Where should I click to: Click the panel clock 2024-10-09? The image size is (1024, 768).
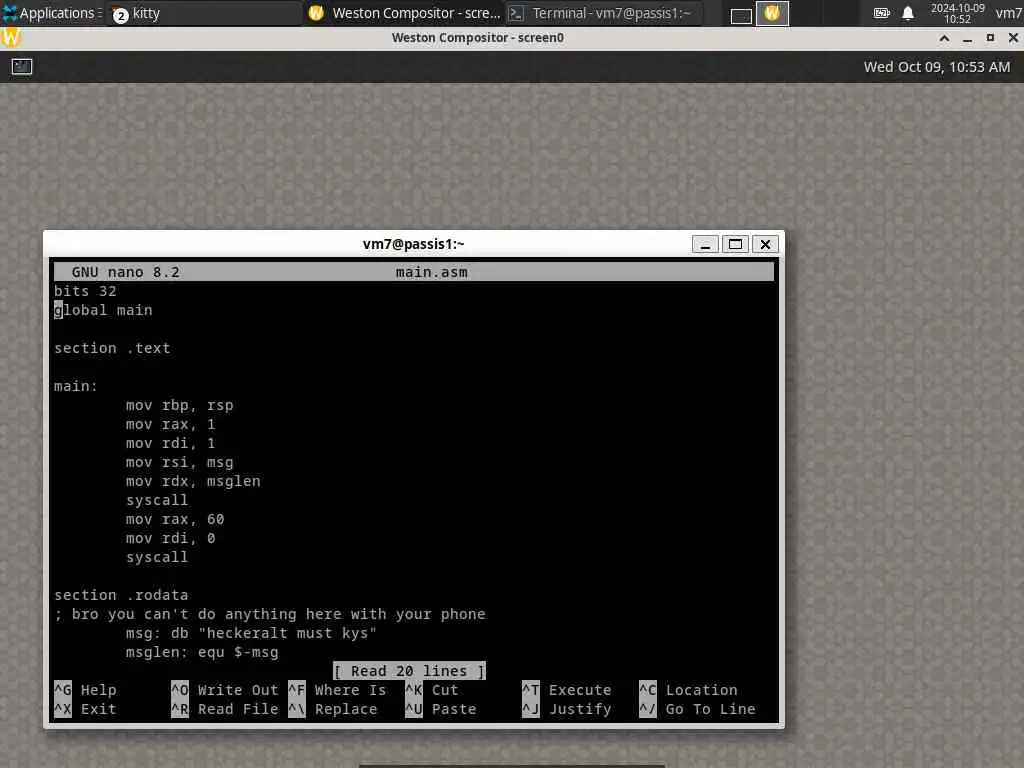pyautogui.click(x=957, y=13)
